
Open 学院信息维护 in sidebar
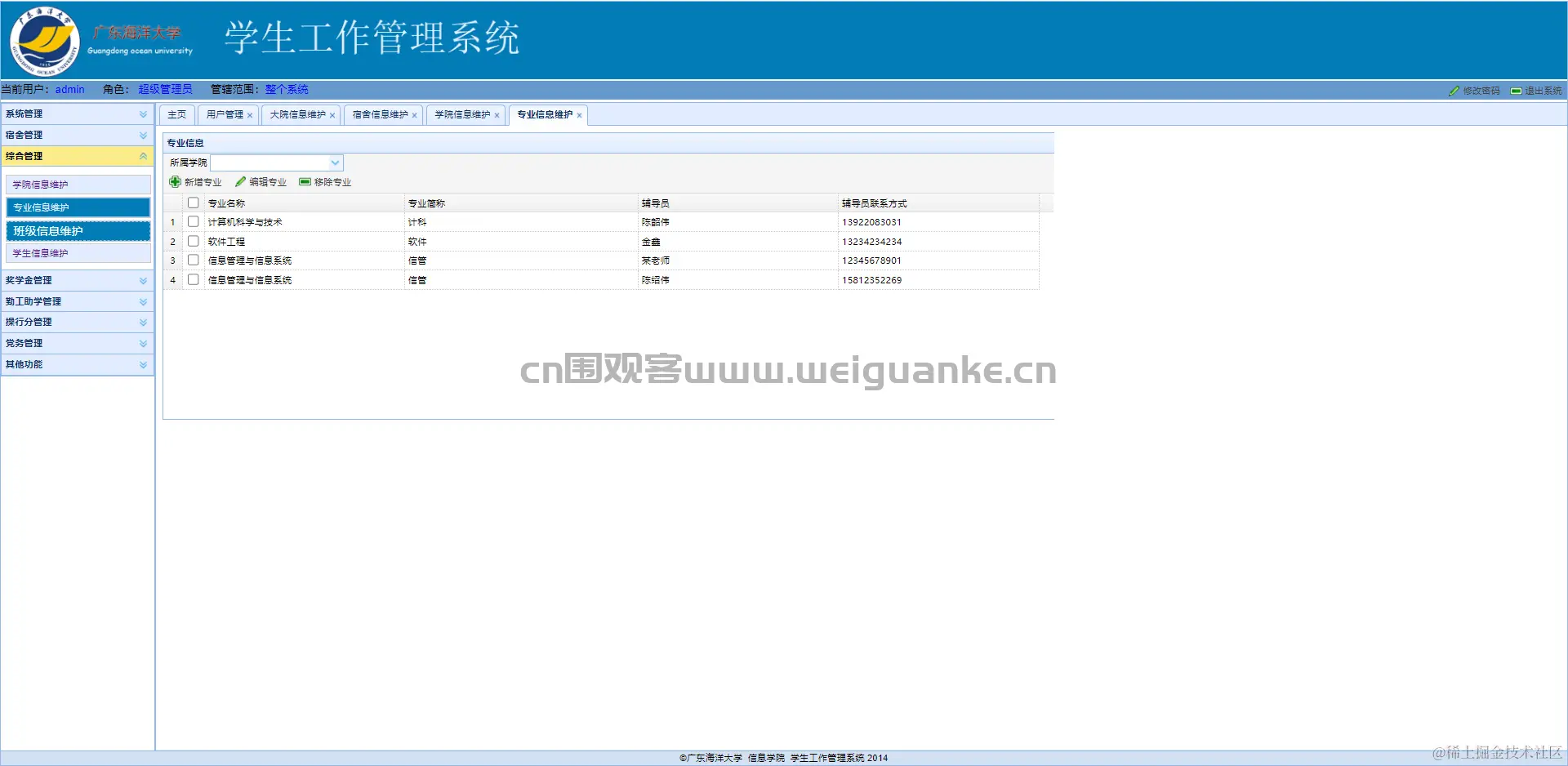pyautogui.click(x=78, y=185)
